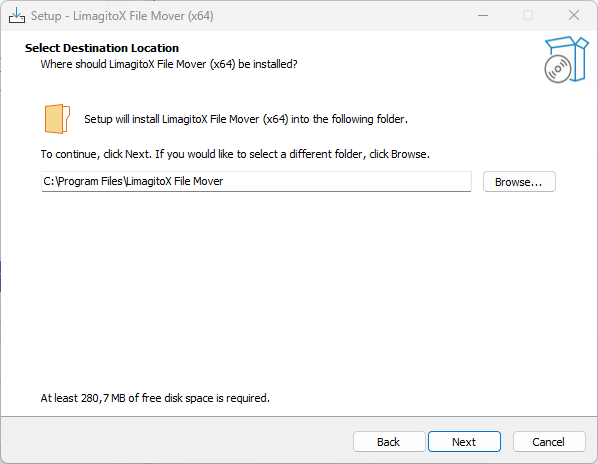Click the 'Setup - LimagitoX File Mover (x64)' window title
The height and width of the screenshot is (464, 598).
[122, 16]
